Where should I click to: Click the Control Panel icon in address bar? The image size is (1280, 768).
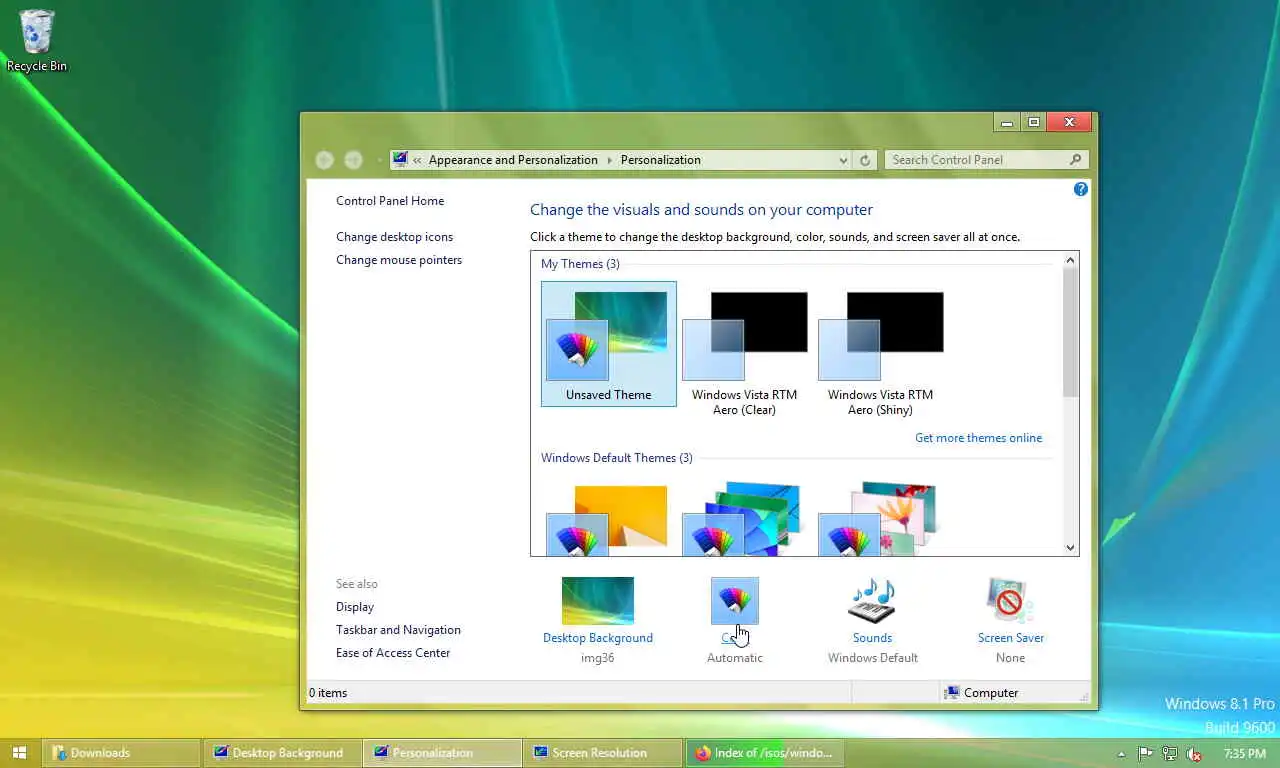click(x=400, y=159)
